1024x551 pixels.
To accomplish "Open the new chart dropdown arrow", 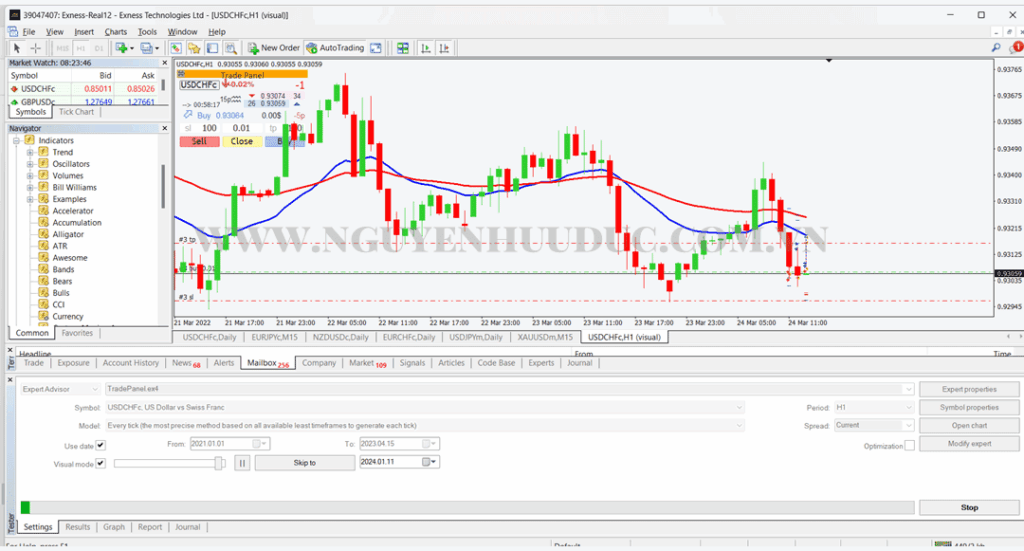I will 132,48.
